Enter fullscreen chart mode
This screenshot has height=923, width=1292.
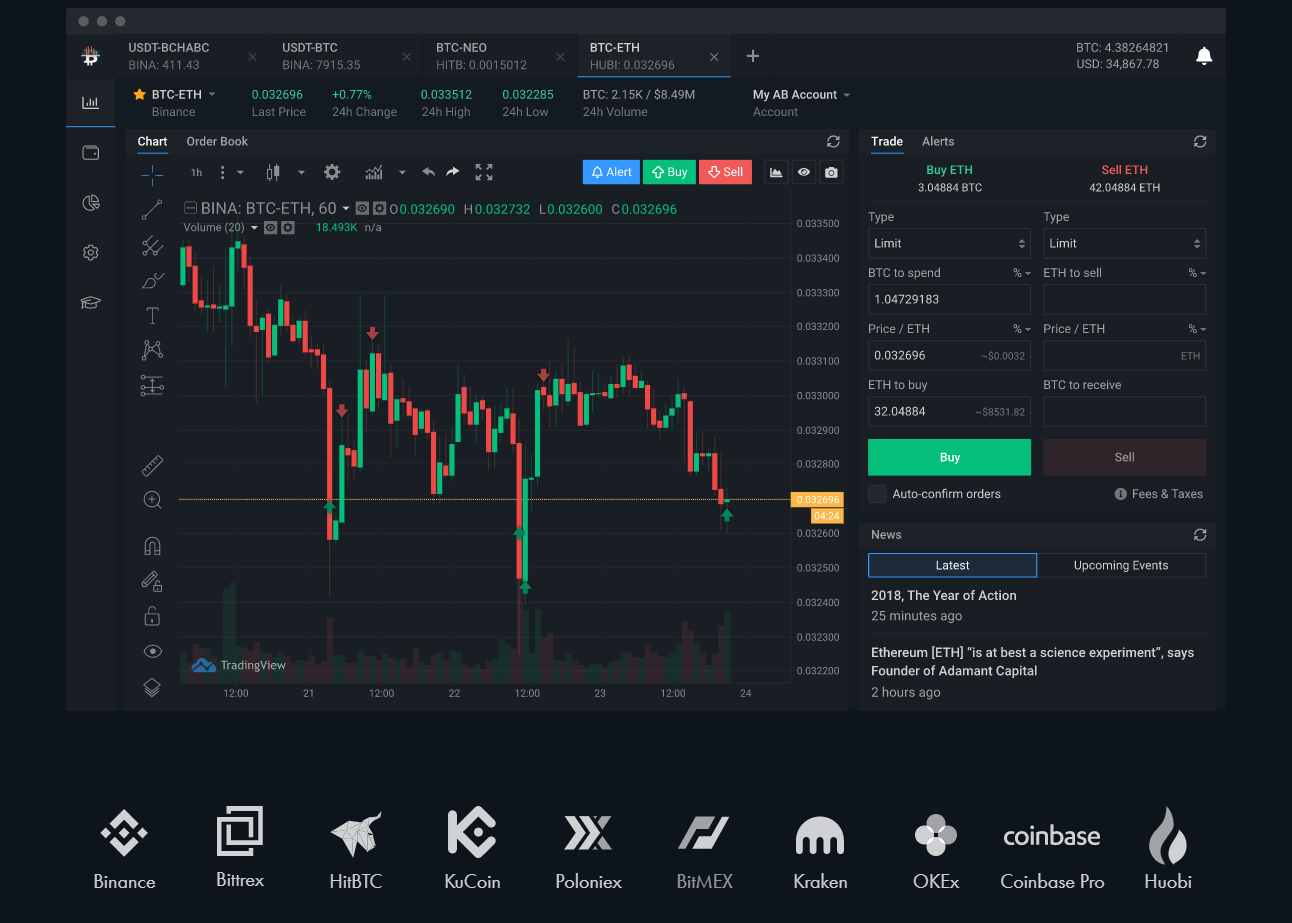(484, 172)
